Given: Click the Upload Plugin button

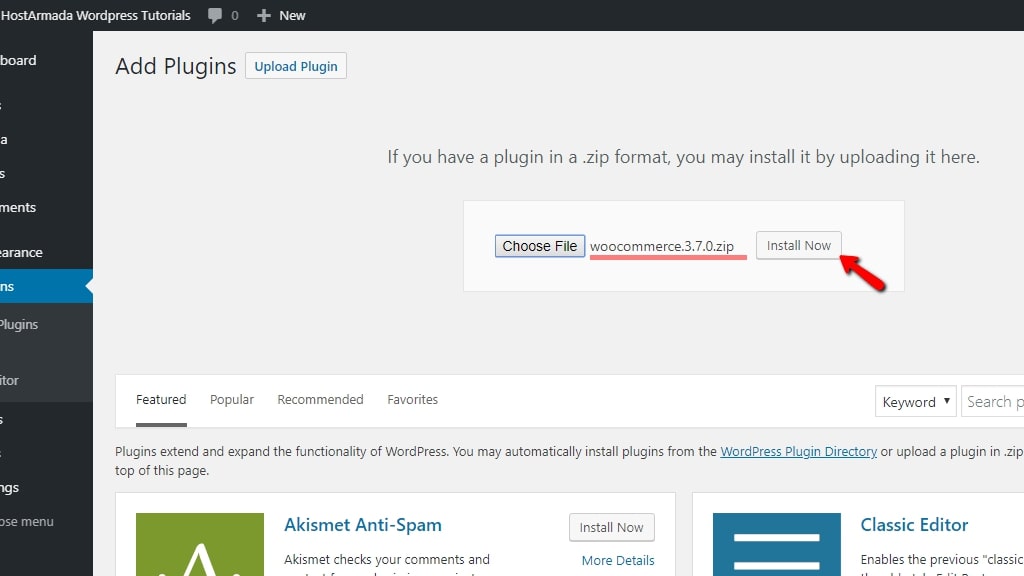Looking at the screenshot, I should coord(296,66).
